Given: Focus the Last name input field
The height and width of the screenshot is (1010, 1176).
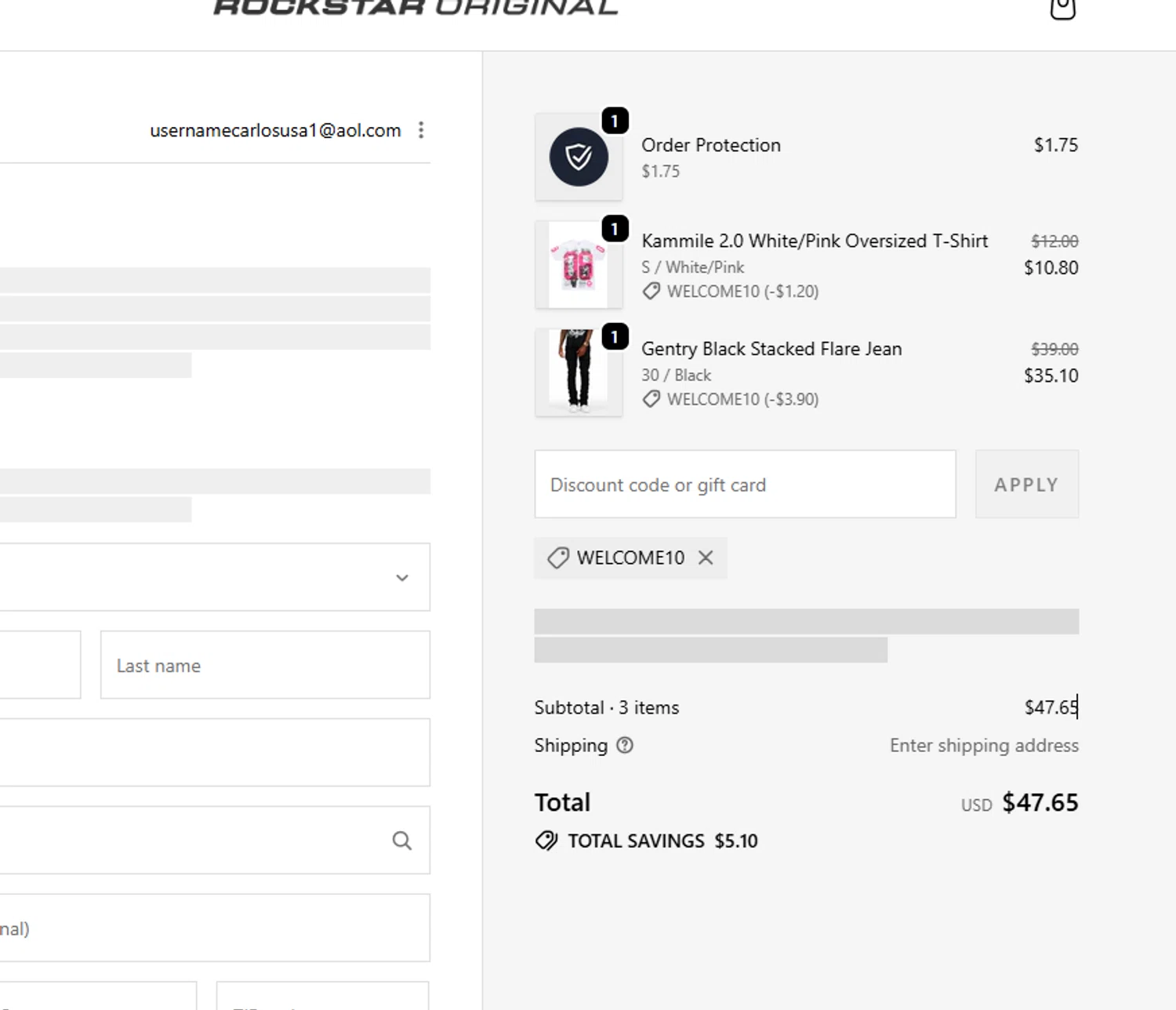Looking at the screenshot, I should tap(265, 665).
